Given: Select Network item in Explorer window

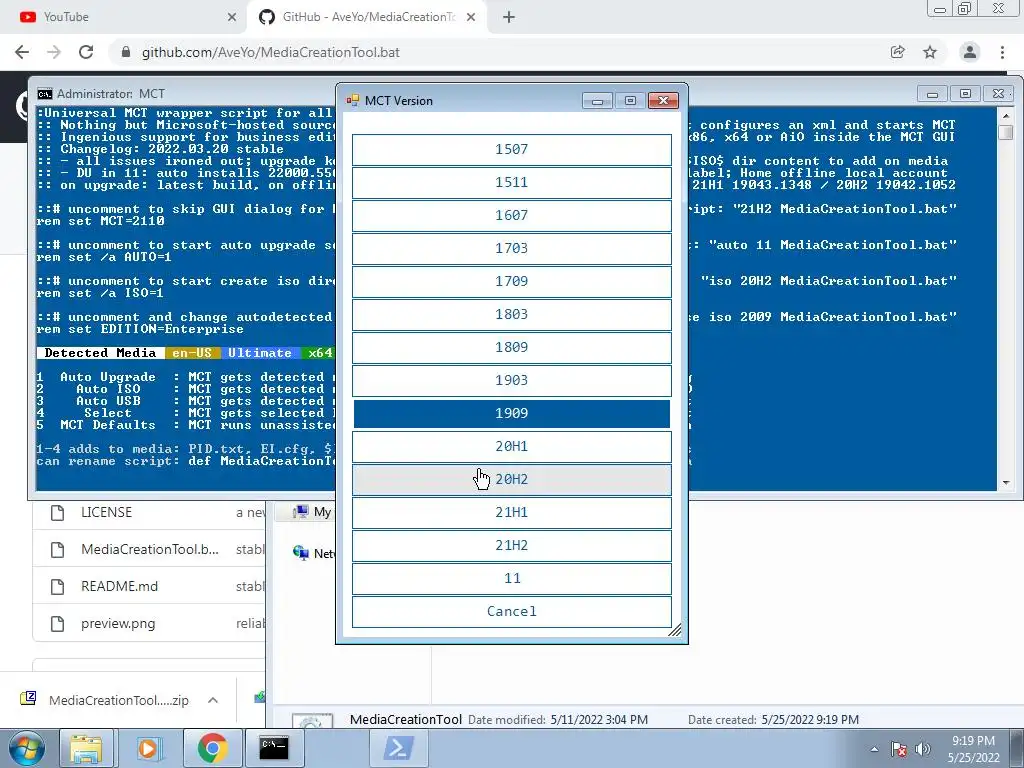Looking at the screenshot, I should [x=313, y=553].
